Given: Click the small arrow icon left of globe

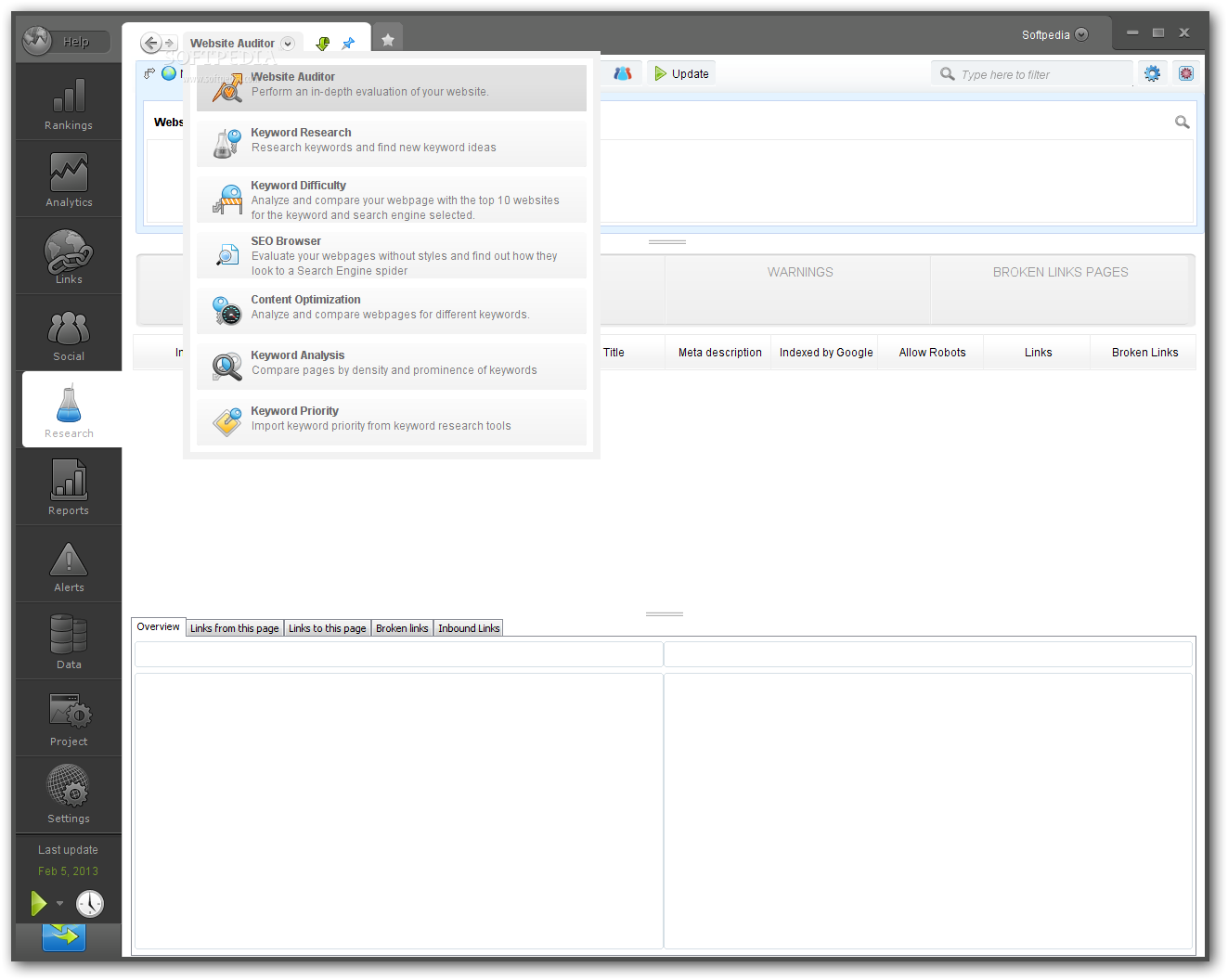Looking at the screenshot, I should [149, 73].
